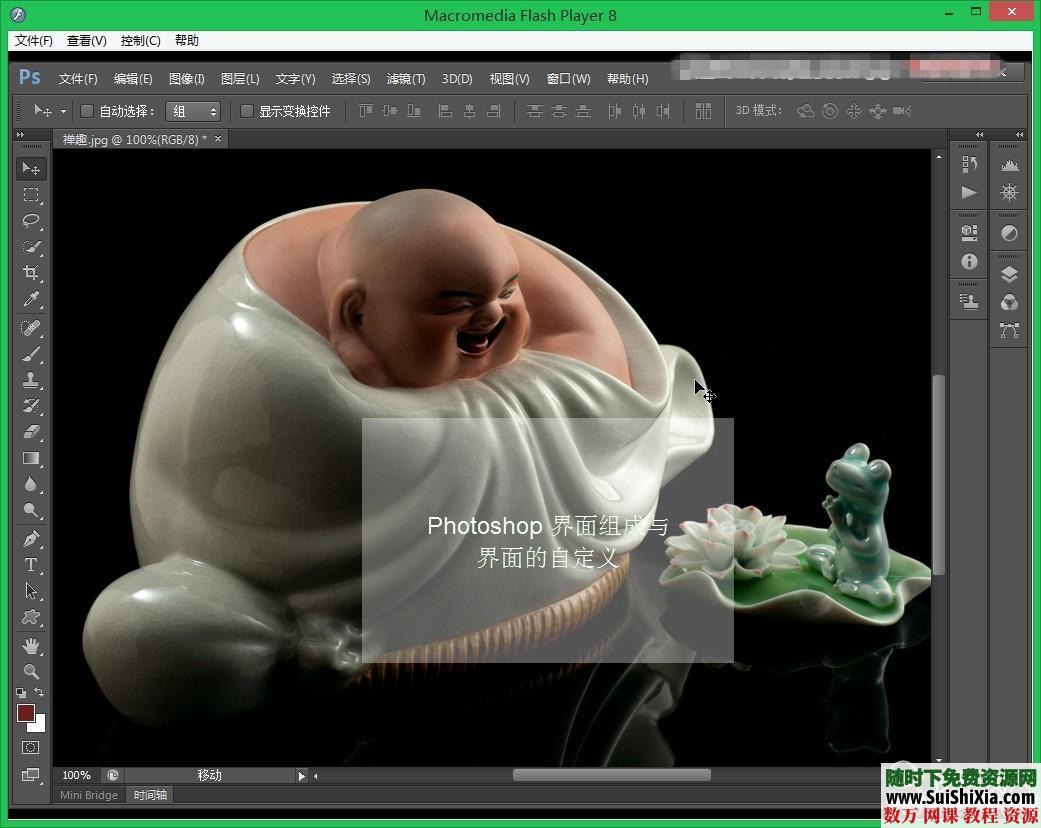Open the Layers panel icon

1008,273
